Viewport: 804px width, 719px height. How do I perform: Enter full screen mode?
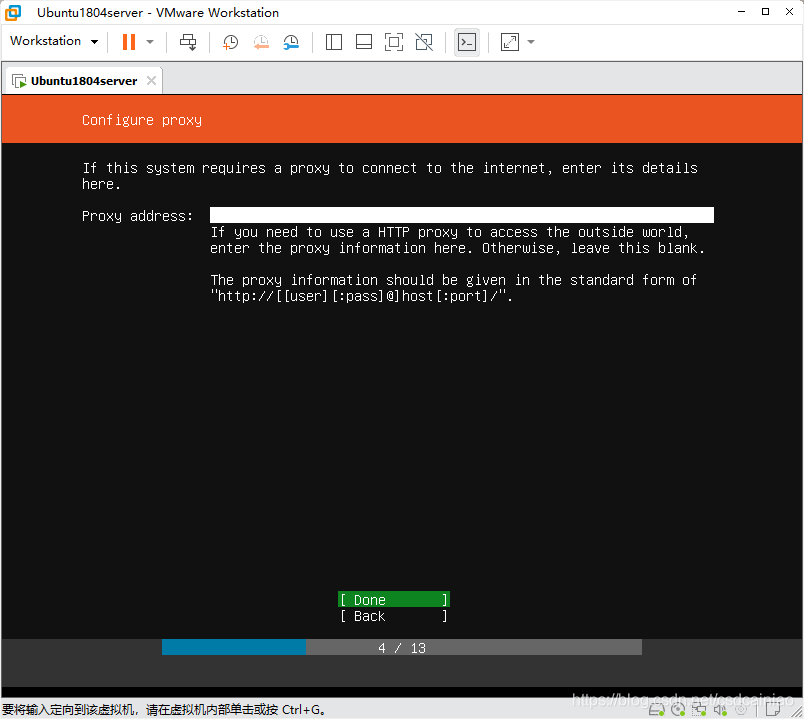click(394, 42)
